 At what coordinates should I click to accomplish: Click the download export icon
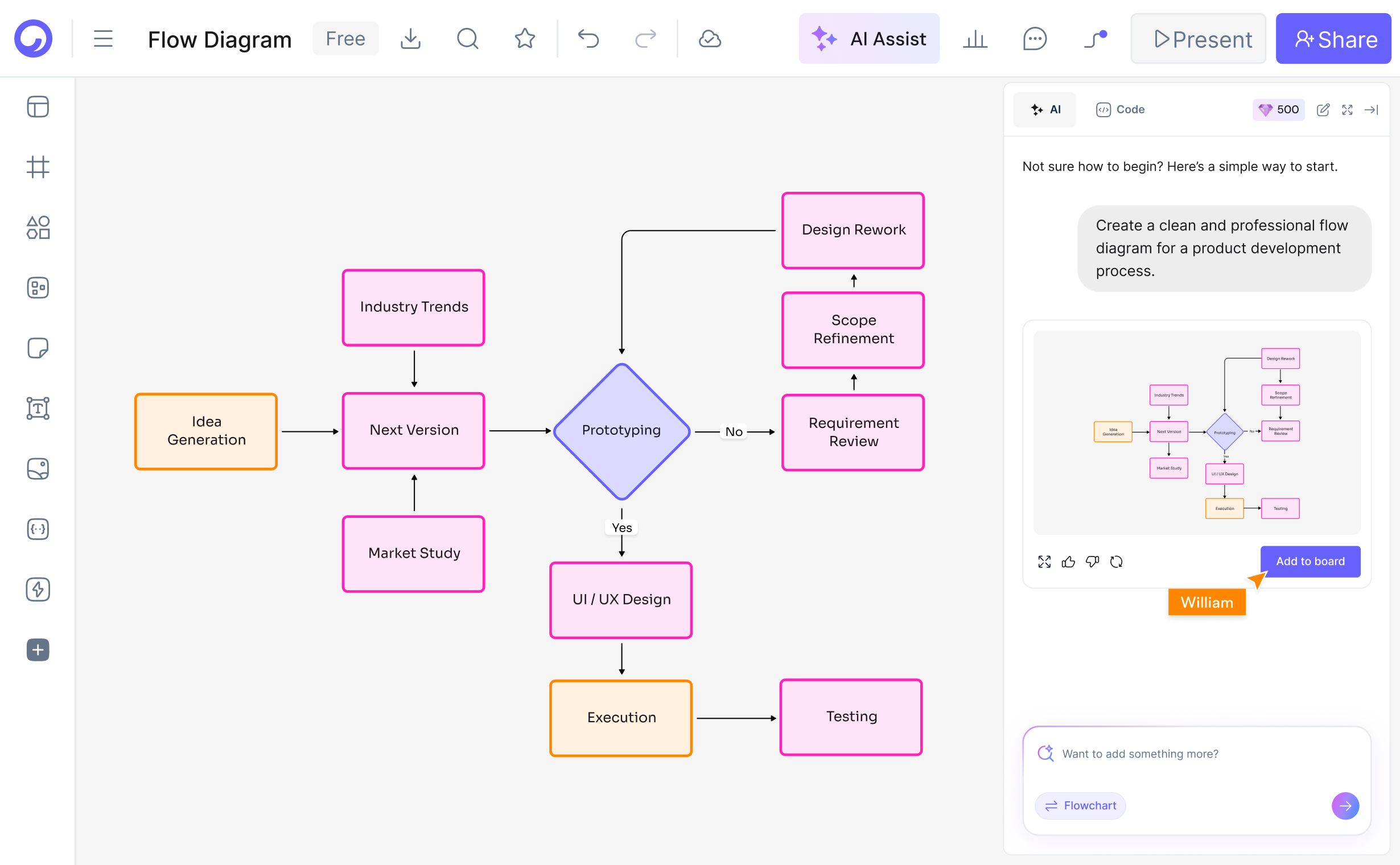coord(410,39)
